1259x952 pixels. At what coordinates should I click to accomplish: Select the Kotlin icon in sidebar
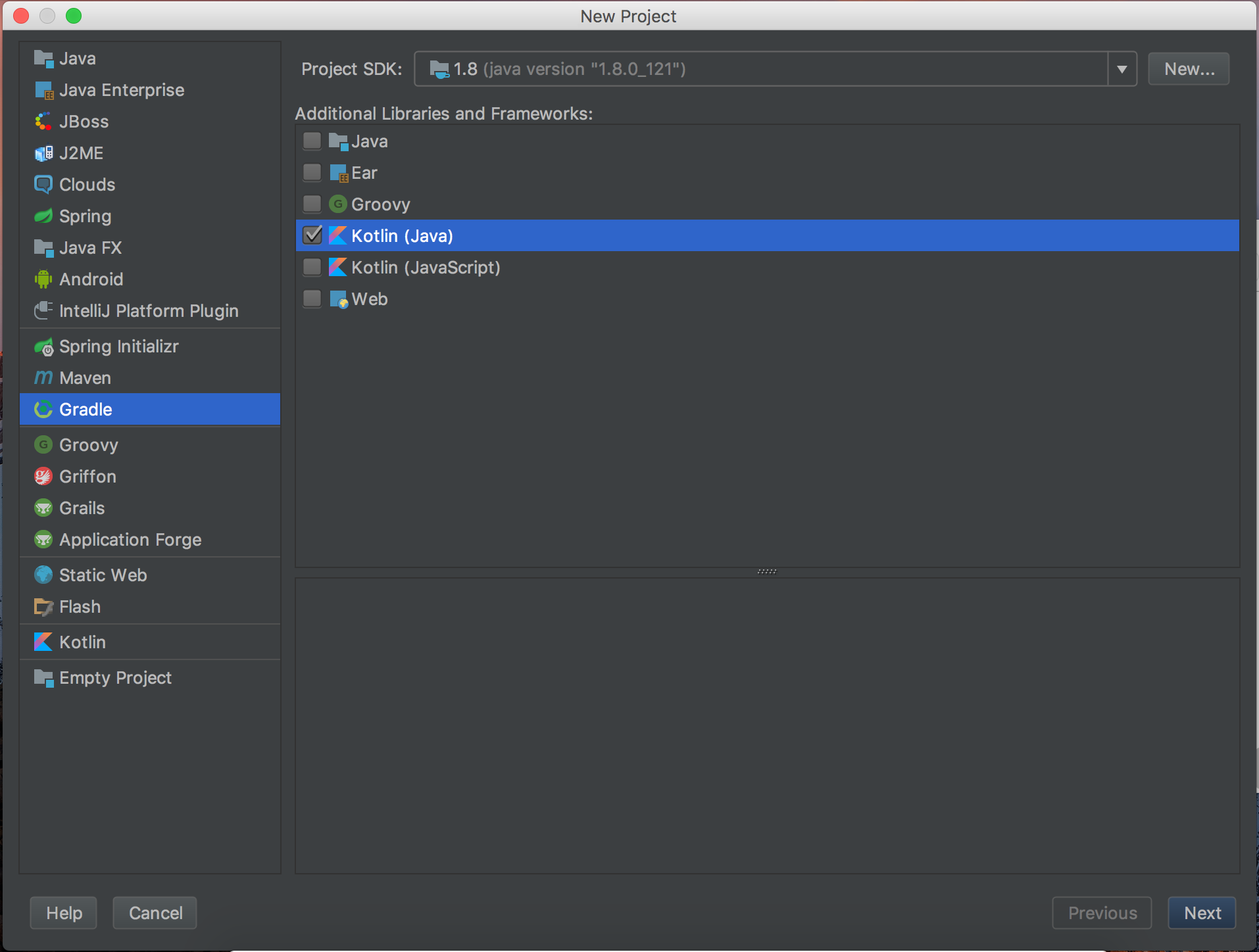pyautogui.click(x=43, y=642)
